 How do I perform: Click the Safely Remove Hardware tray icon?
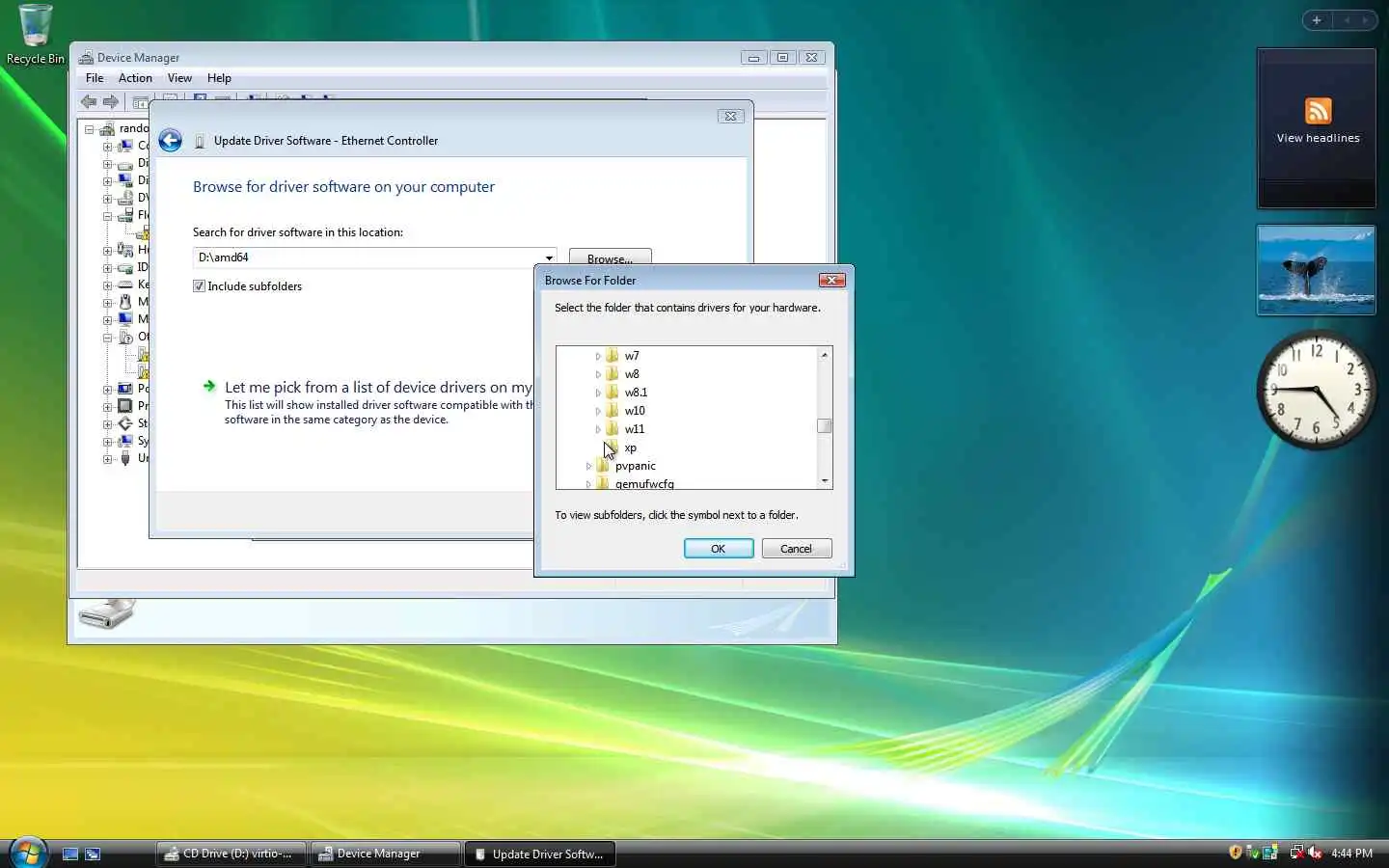coord(1252,853)
